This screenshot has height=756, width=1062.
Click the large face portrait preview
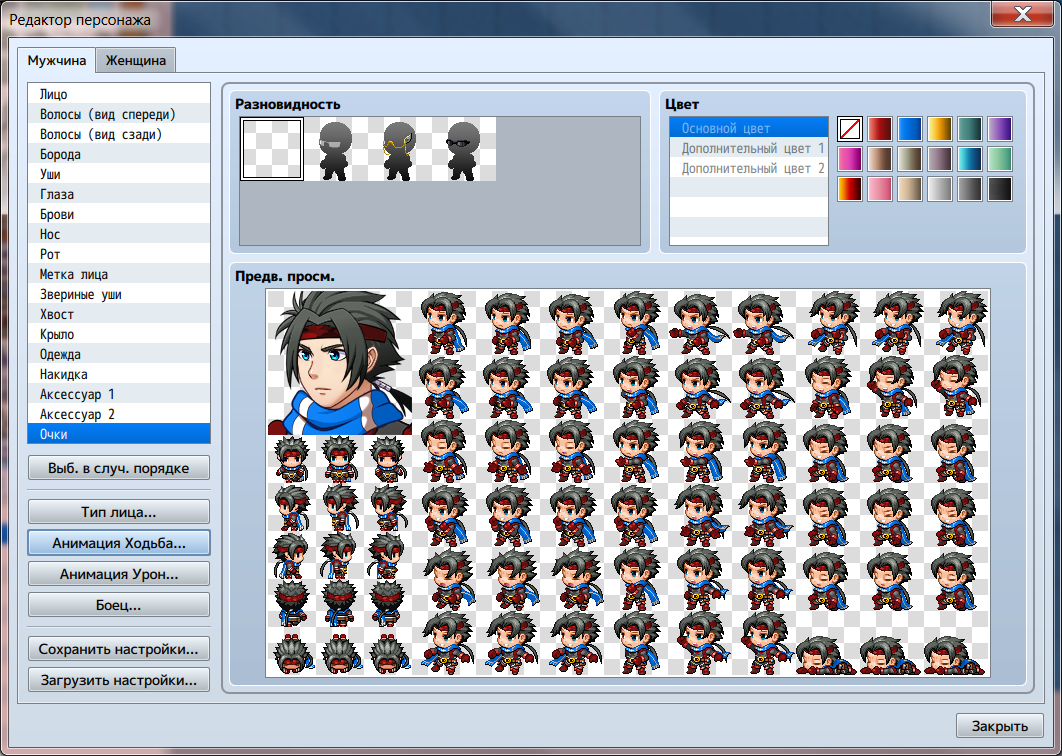(339, 362)
